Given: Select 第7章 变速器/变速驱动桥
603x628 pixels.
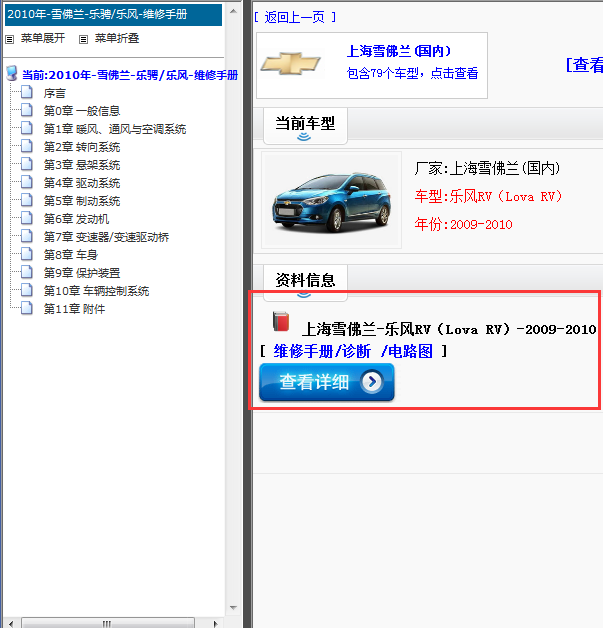Looking at the screenshot, I should click(x=107, y=237).
